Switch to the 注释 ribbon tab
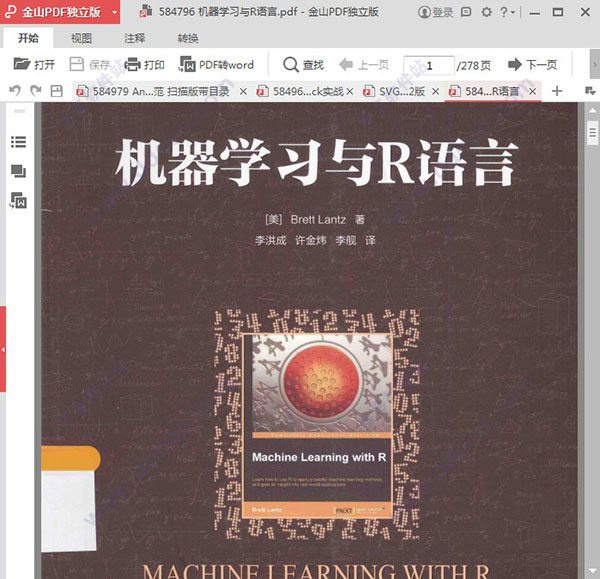Viewport: 600px width, 579px height. pos(135,38)
